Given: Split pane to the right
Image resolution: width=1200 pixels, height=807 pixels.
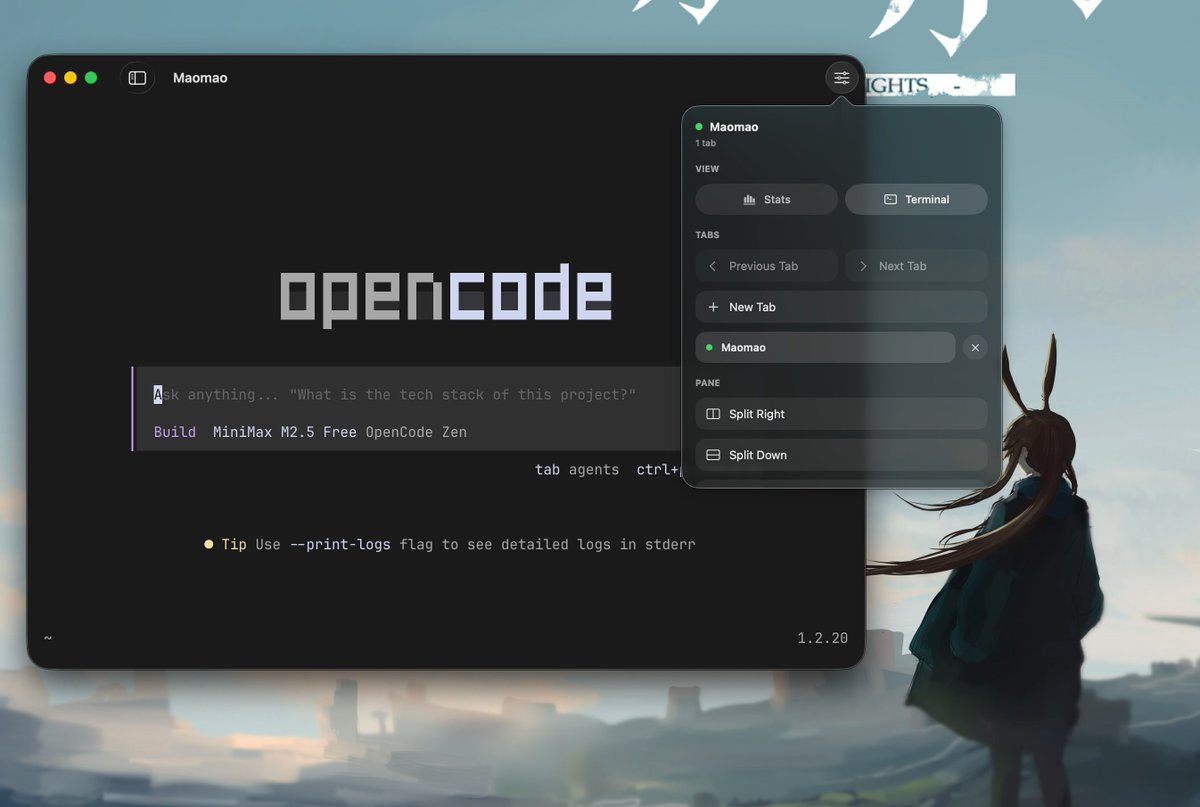Looking at the screenshot, I should pos(841,414).
